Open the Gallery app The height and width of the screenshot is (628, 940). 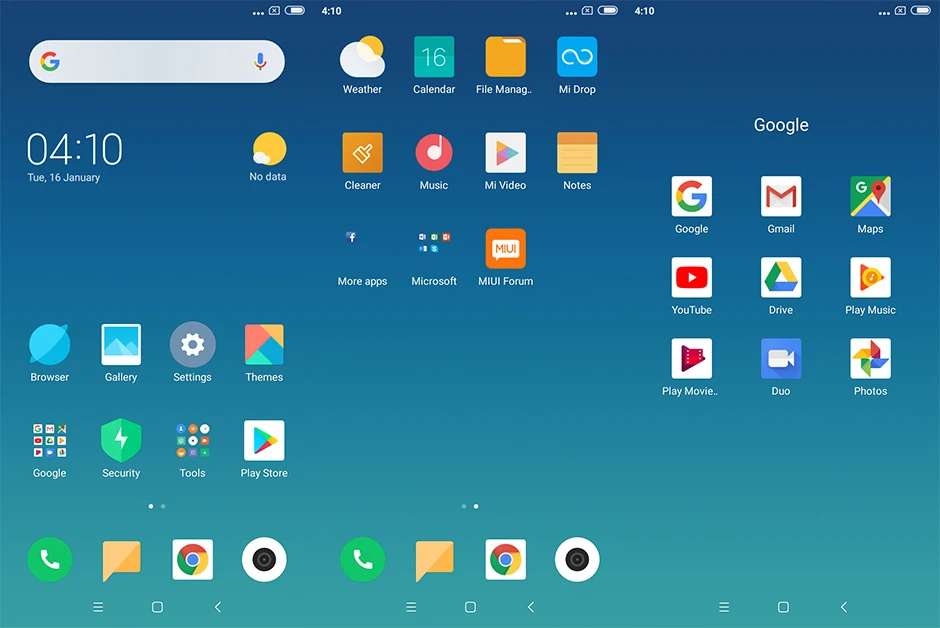click(x=121, y=345)
